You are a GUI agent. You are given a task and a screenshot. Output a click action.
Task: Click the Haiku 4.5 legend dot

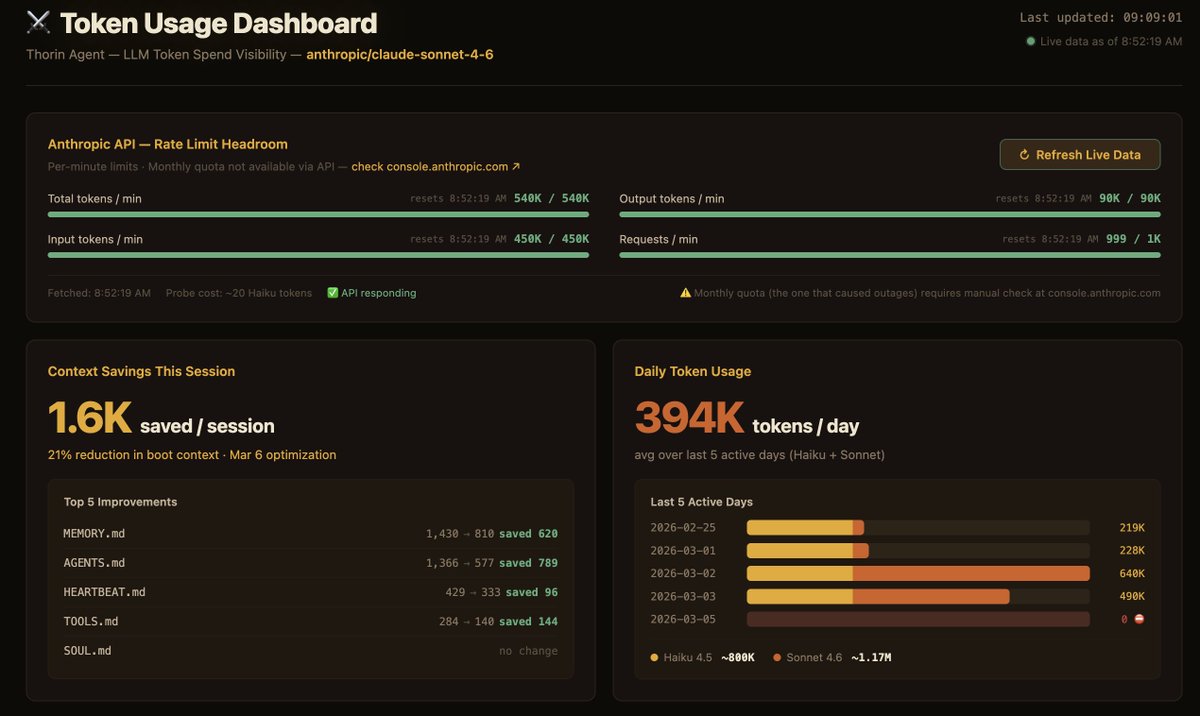coord(654,657)
